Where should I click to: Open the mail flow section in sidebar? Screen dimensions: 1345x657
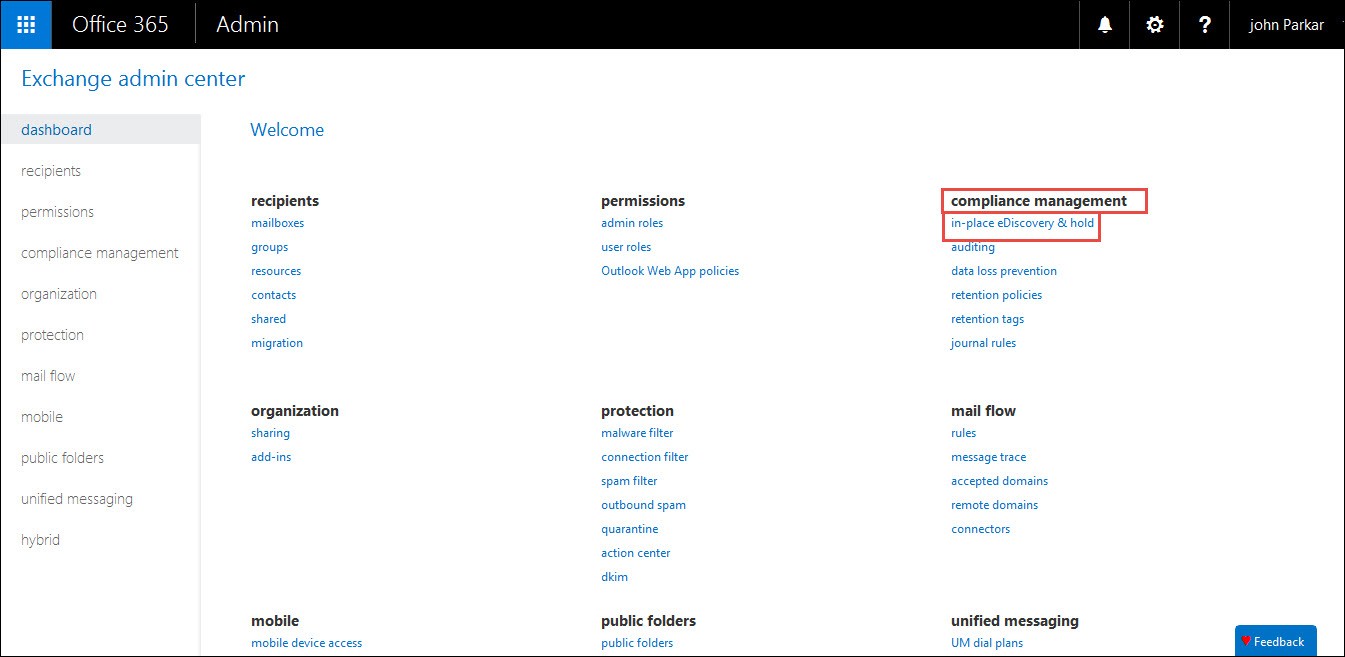coord(47,375)
